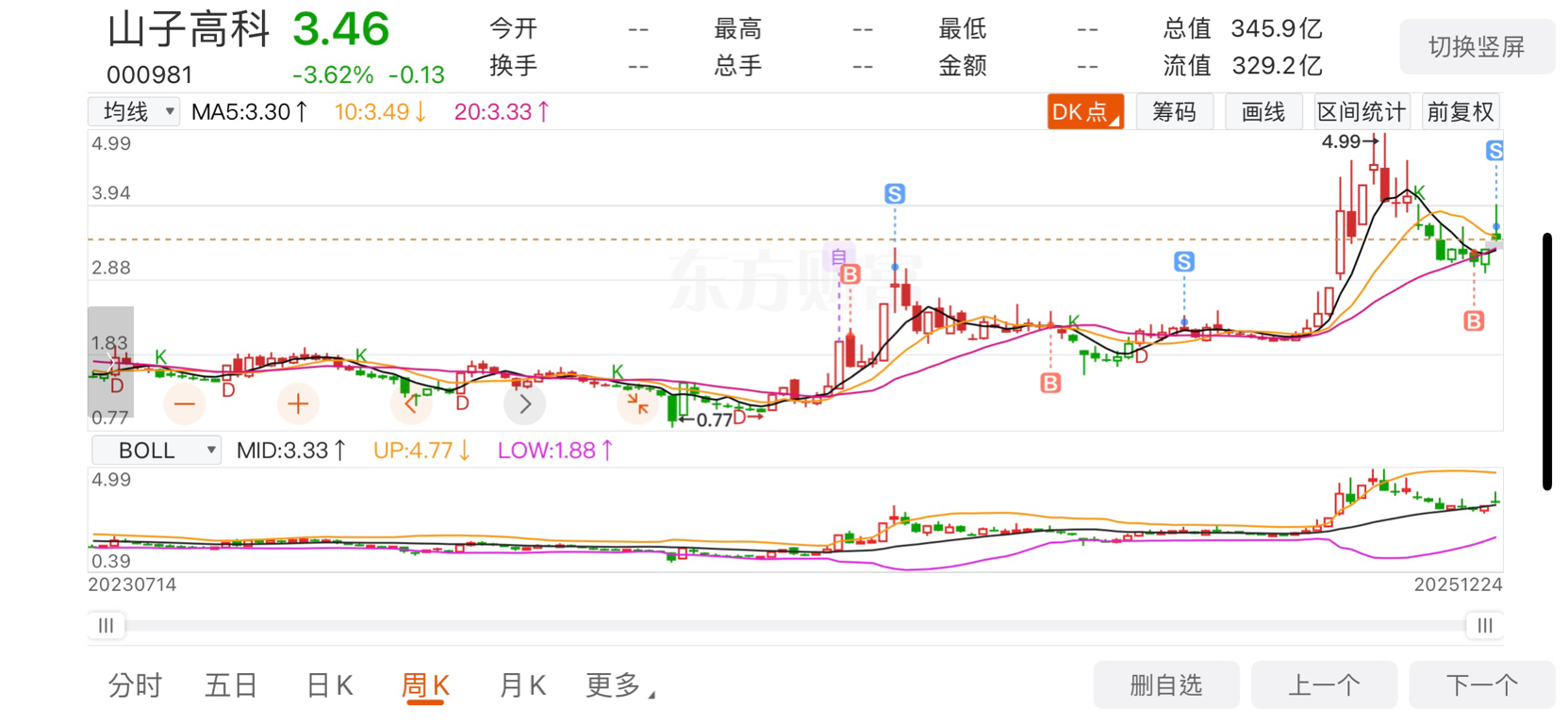Tap the MA5:3.30 value label

(250, 112)
